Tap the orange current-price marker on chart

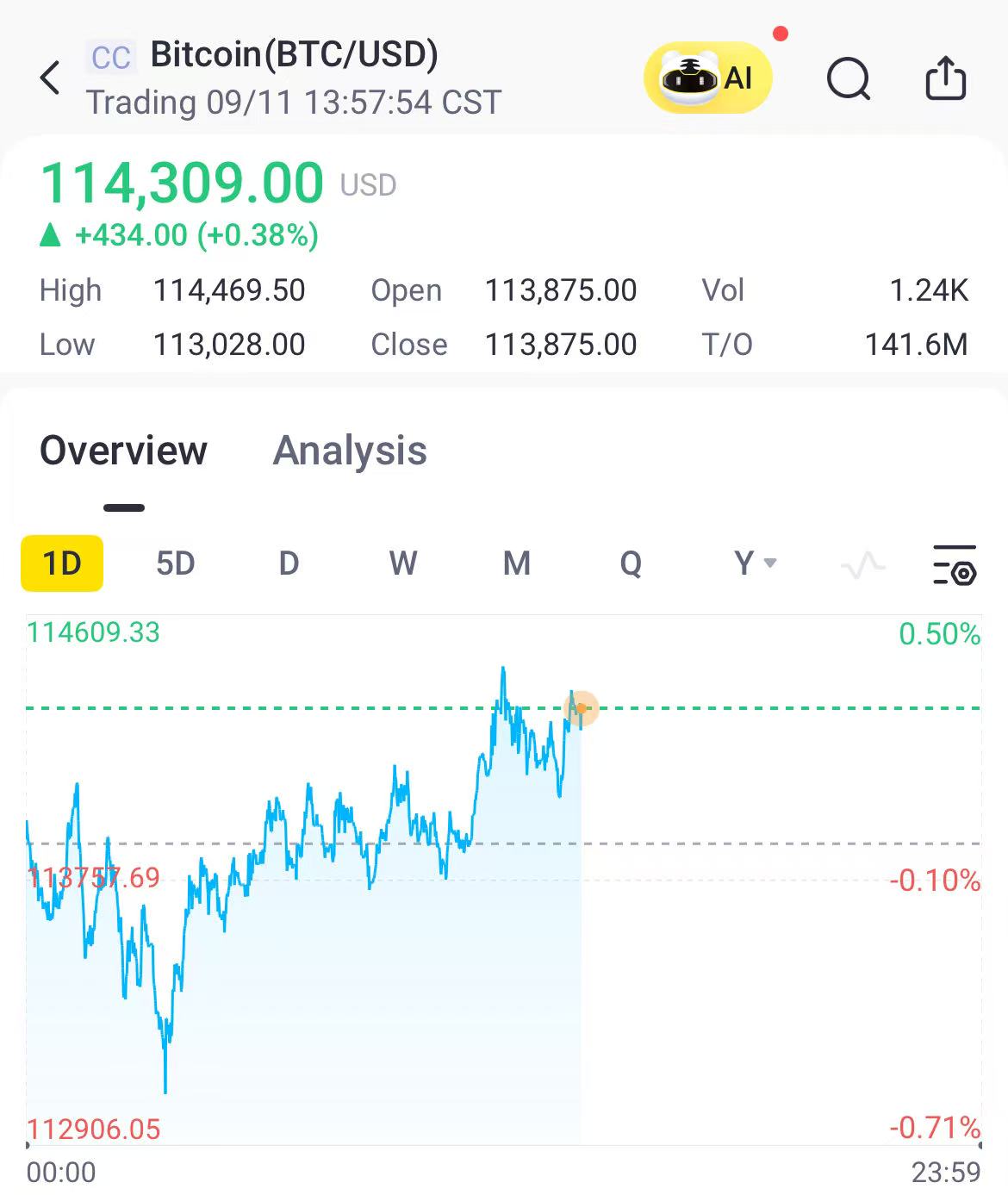(x=581, y=709)
